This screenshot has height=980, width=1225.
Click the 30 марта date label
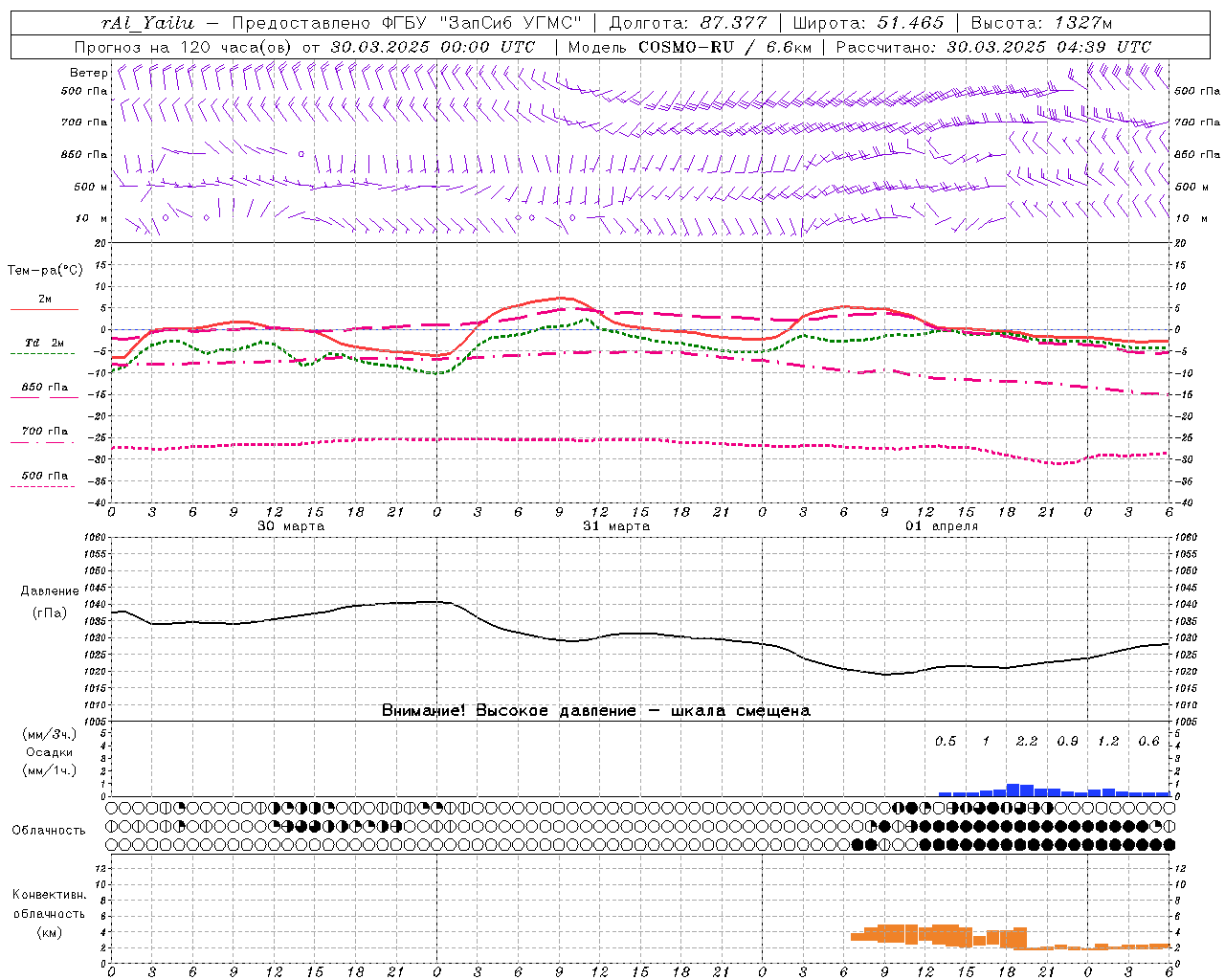tap(291, 526)
